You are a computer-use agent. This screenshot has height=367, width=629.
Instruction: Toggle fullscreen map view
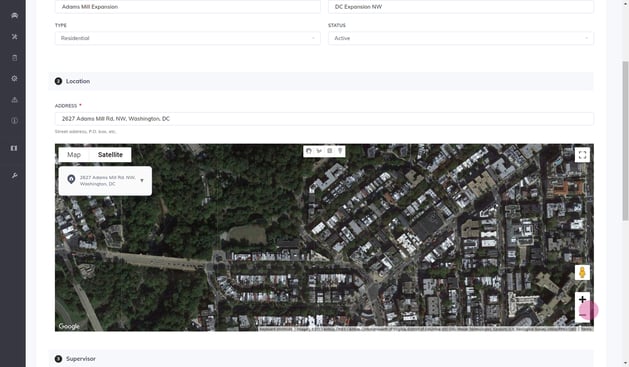(582, 155)
